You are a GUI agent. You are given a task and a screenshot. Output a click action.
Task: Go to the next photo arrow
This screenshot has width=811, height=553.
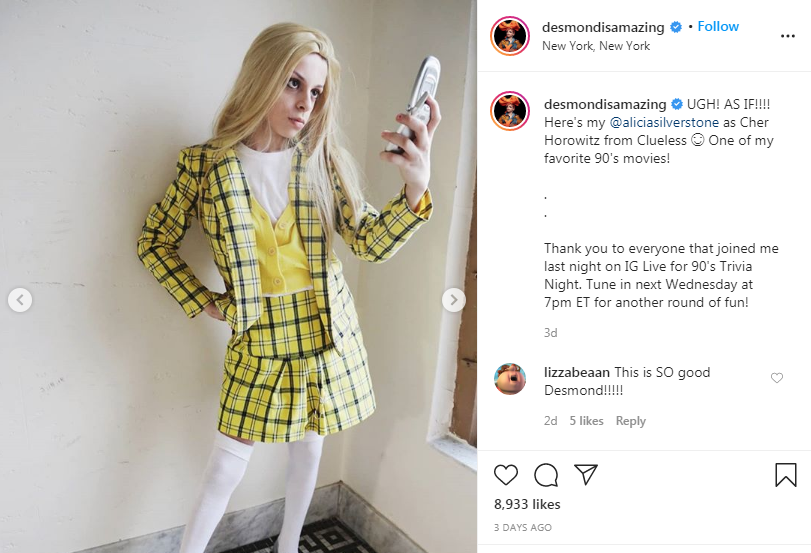[x=454, y=300]
